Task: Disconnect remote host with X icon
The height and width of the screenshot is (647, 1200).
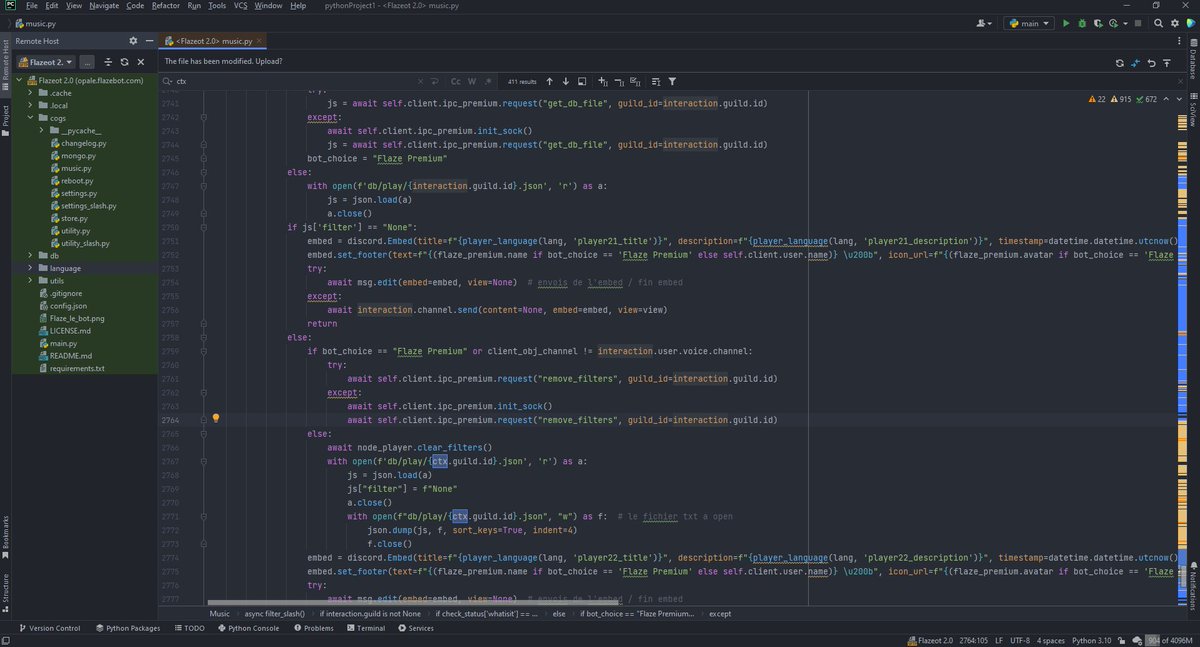Action: point(141,62)
